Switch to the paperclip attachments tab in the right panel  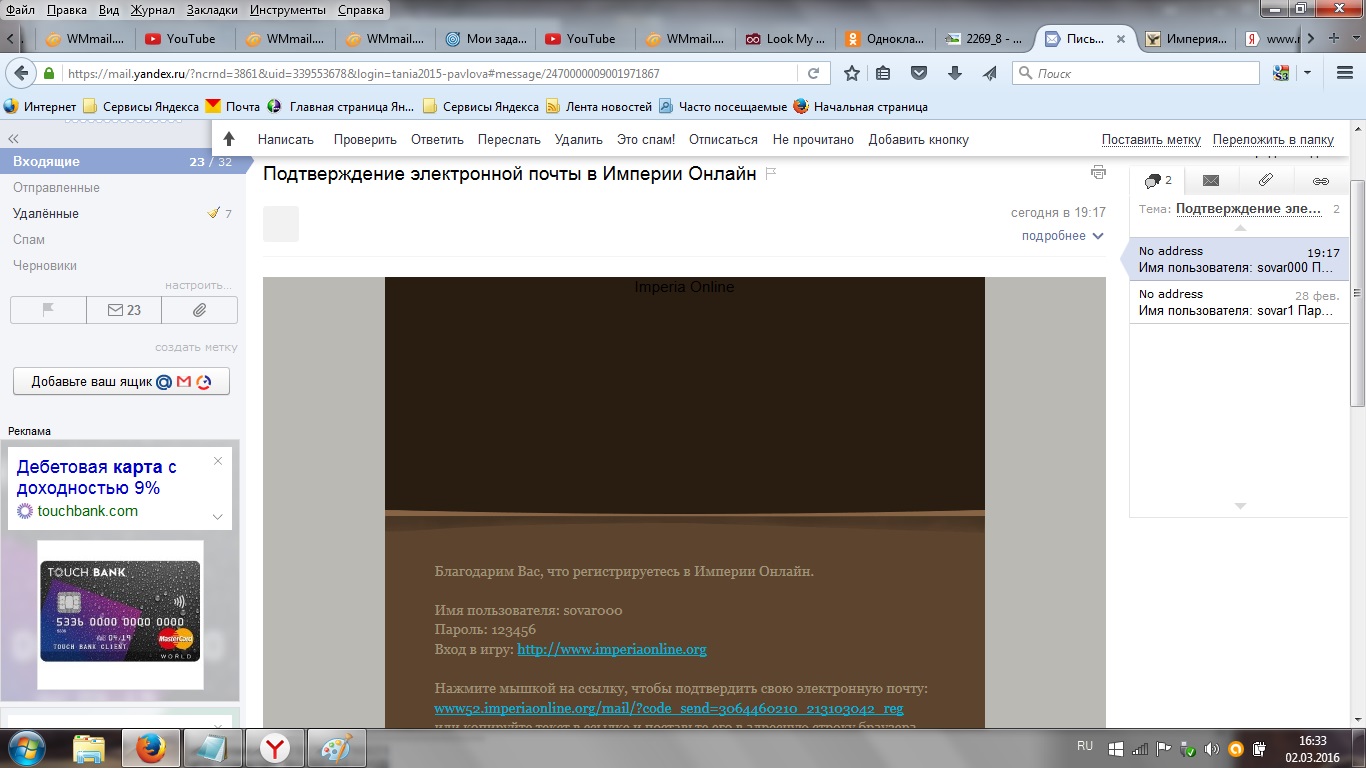[1265, 181]
